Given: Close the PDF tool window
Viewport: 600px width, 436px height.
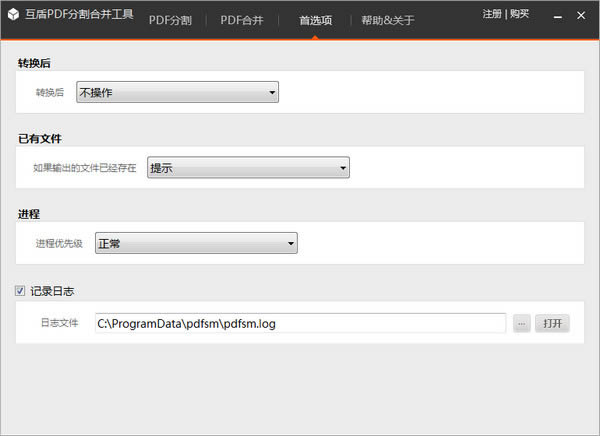Looking at the screenshot, I should (581, 15).
